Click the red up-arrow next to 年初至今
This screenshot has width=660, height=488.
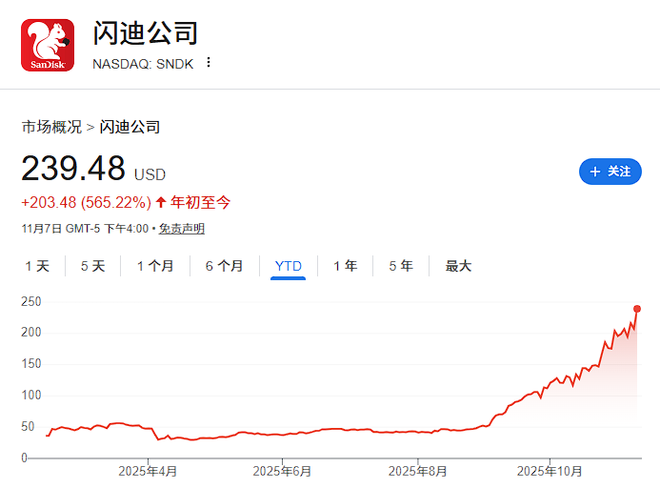[x=161, y=202]
